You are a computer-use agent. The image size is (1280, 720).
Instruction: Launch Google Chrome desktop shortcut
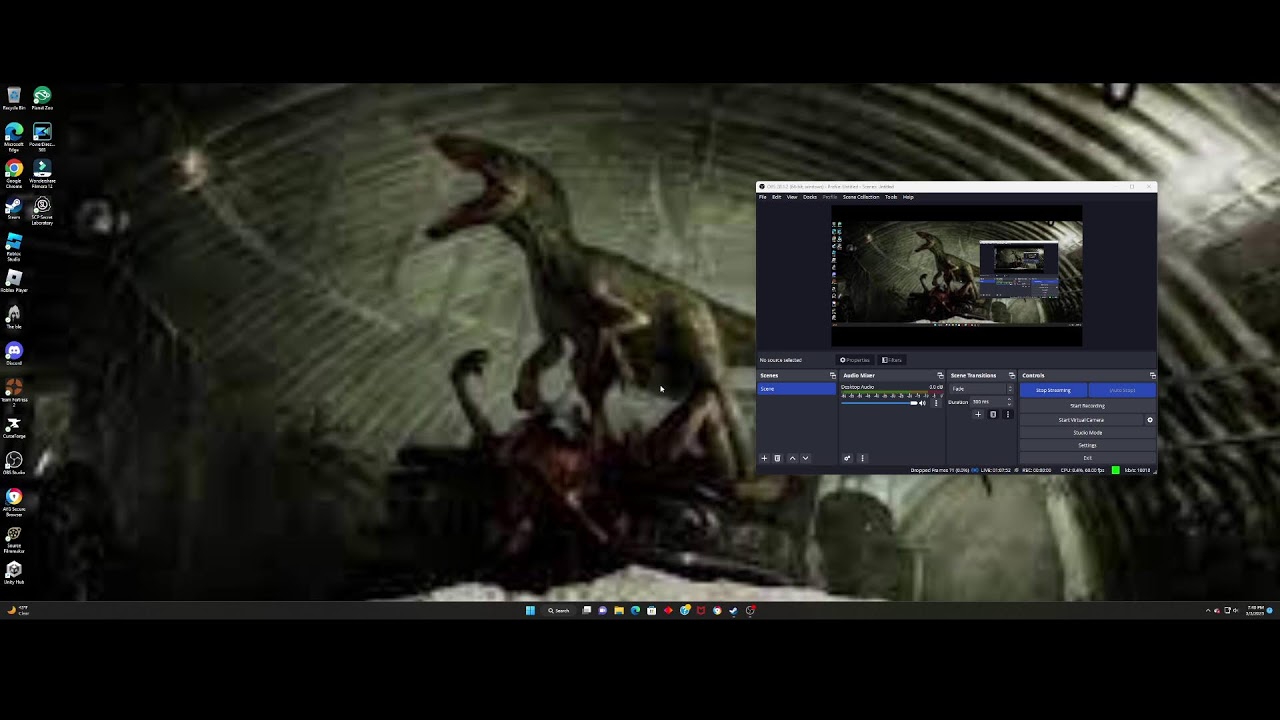pyautogui.click(x=14, y=174)
